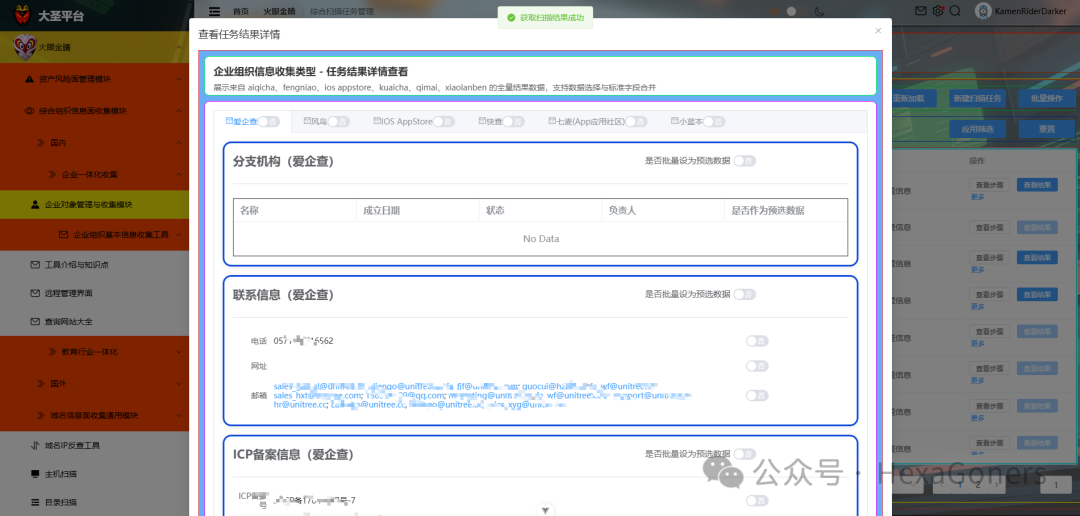
Task: Open the settings gear icon in header
Action: 937,11
